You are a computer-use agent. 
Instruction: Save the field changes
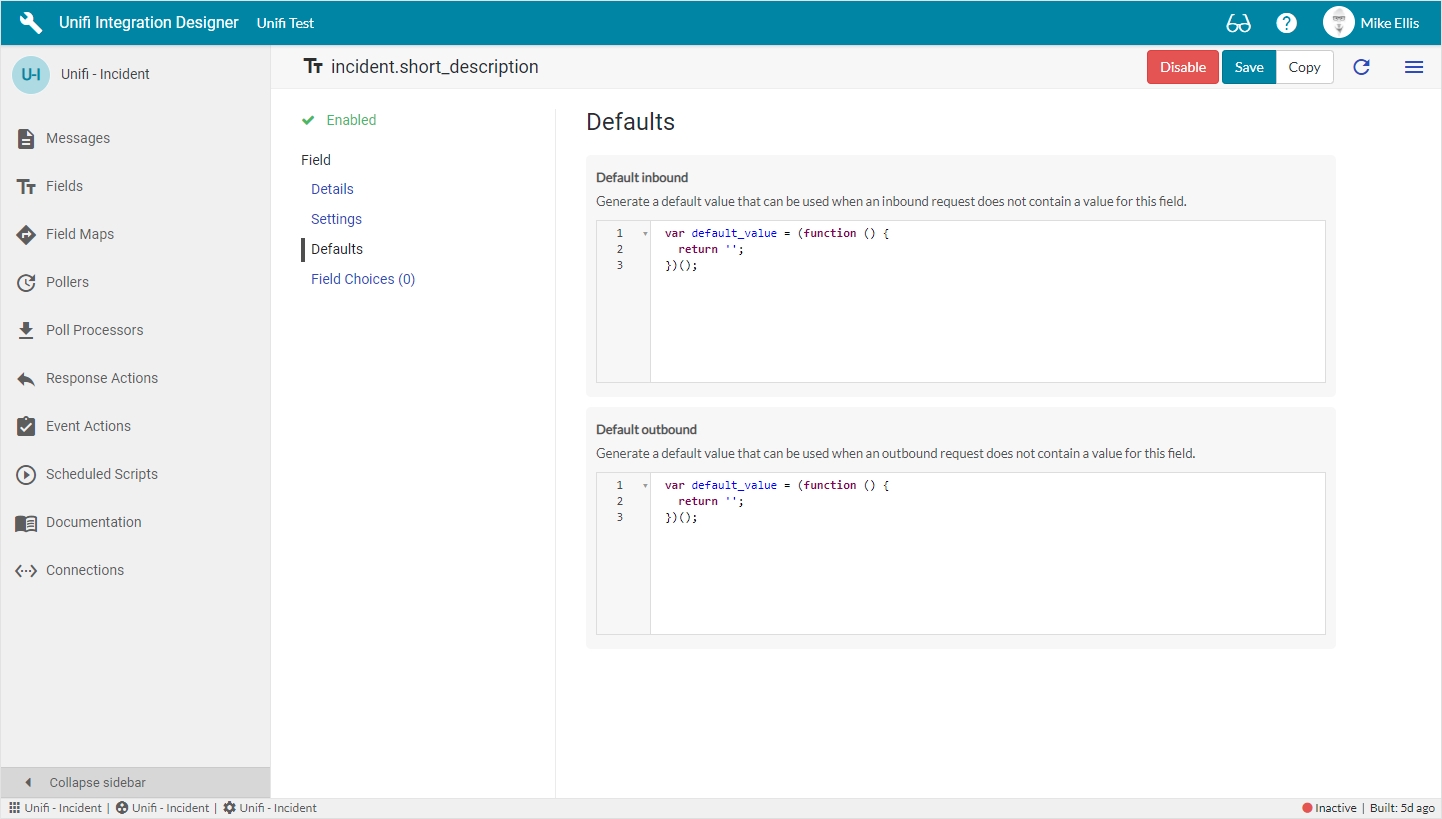click(1248, 67)
